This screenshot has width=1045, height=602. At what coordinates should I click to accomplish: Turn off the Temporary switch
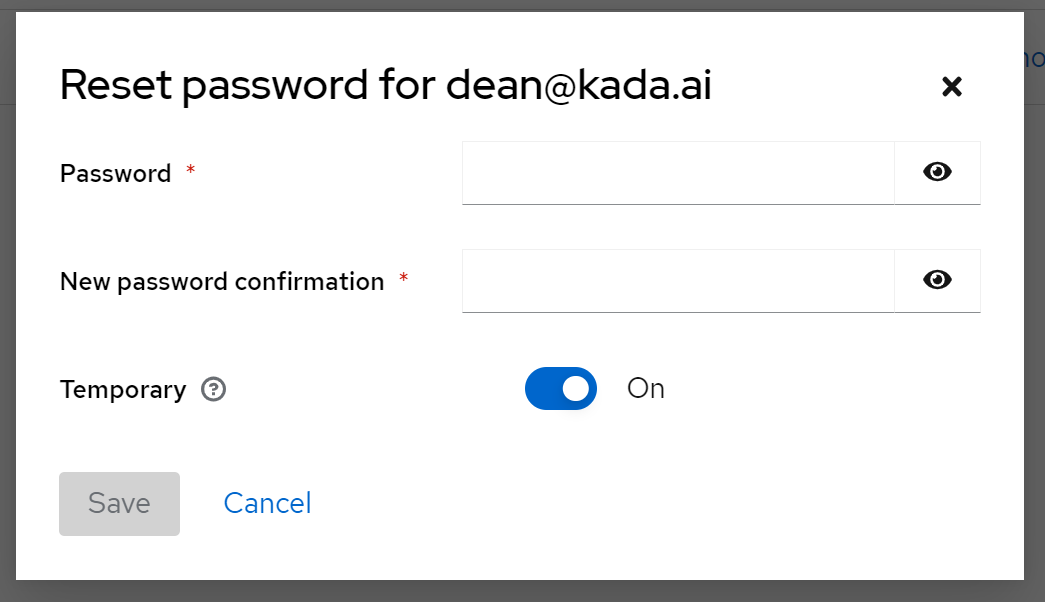click(x=561, y=389)
